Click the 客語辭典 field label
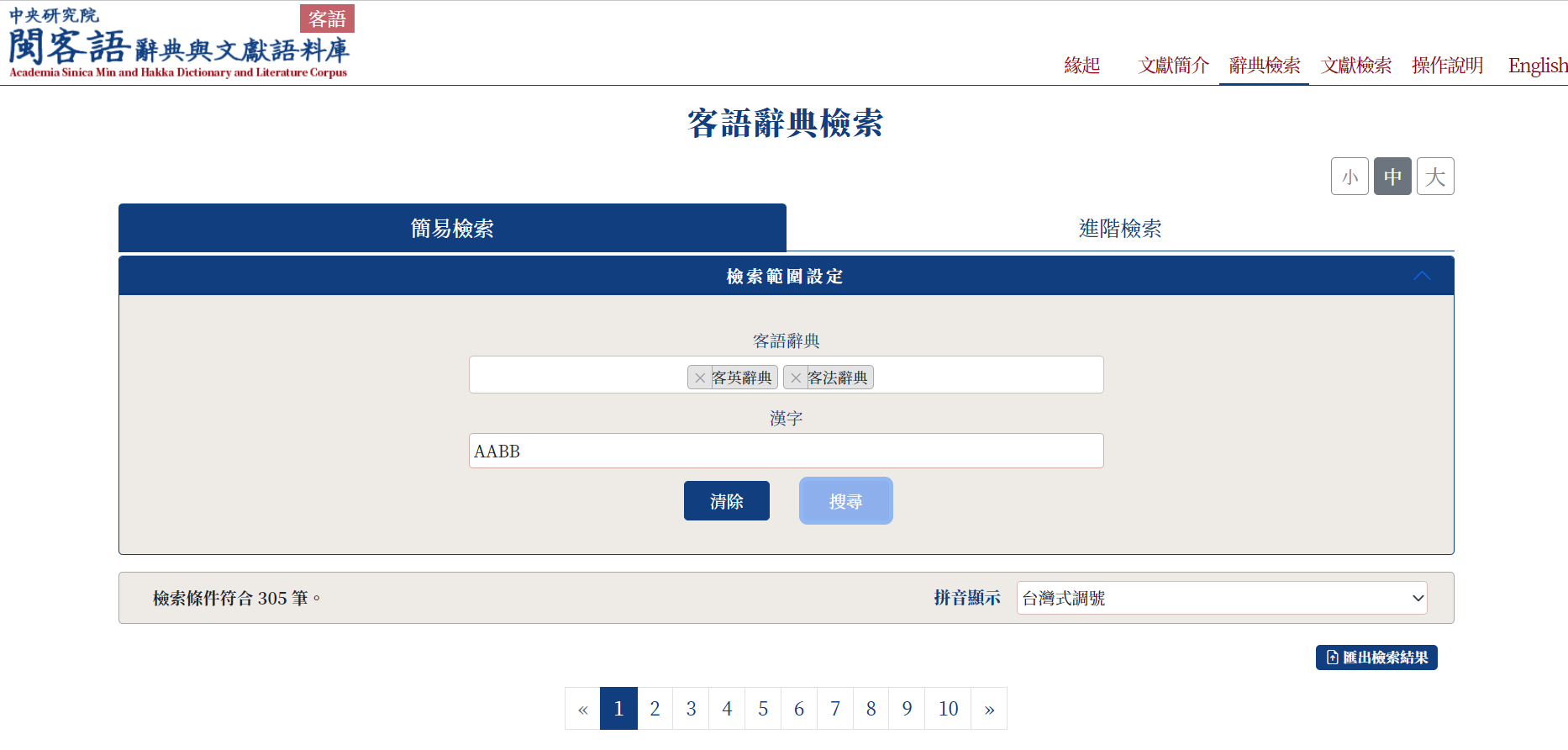The width and height of the screenshot is (1568, 750). [786, 341]
